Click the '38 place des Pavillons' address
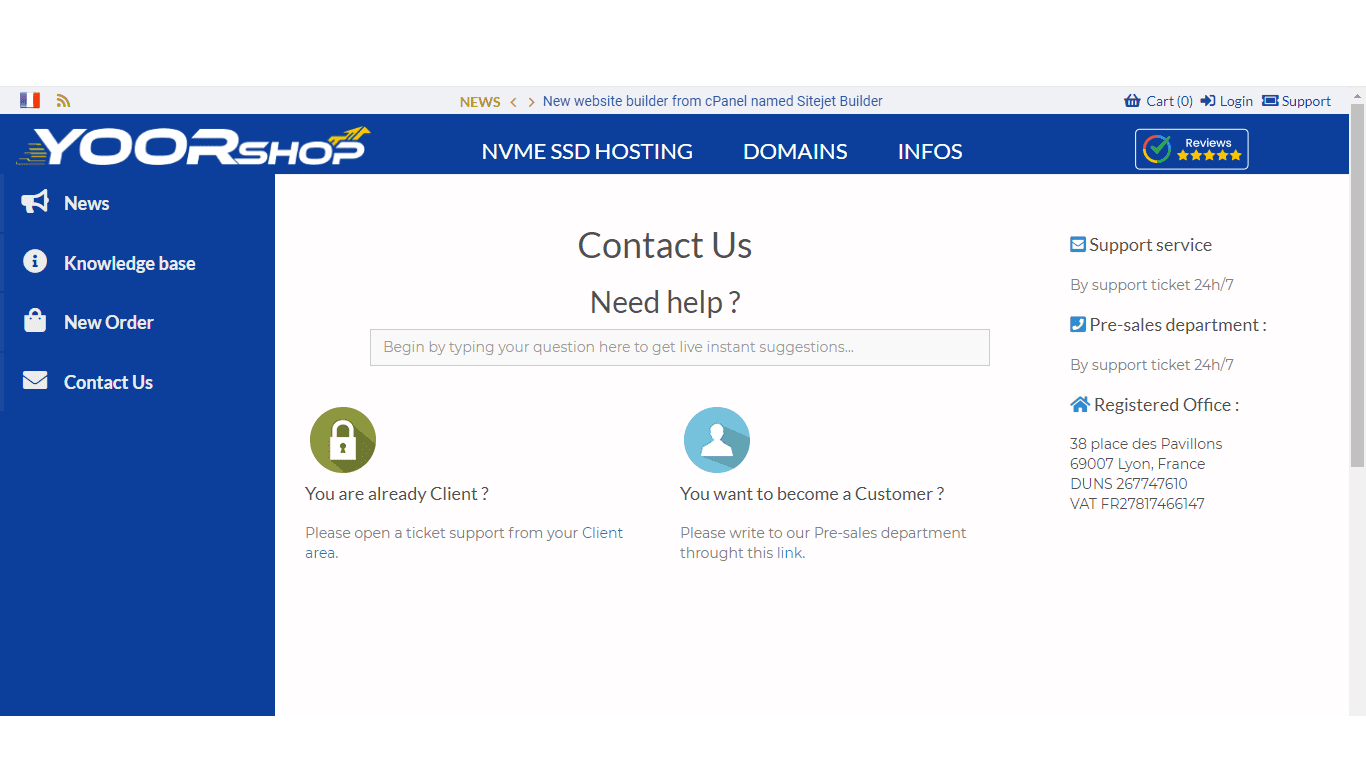The image size is (1366, 768). pyautogui.click(x=1146, y=444)
